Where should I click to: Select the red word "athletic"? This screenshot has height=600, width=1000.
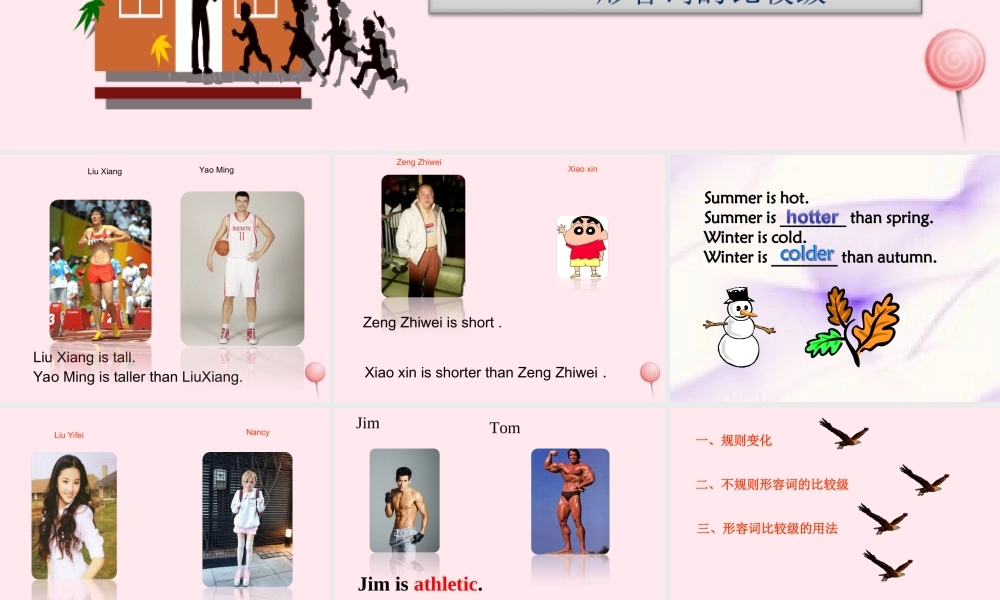click(x=445, y=584)
